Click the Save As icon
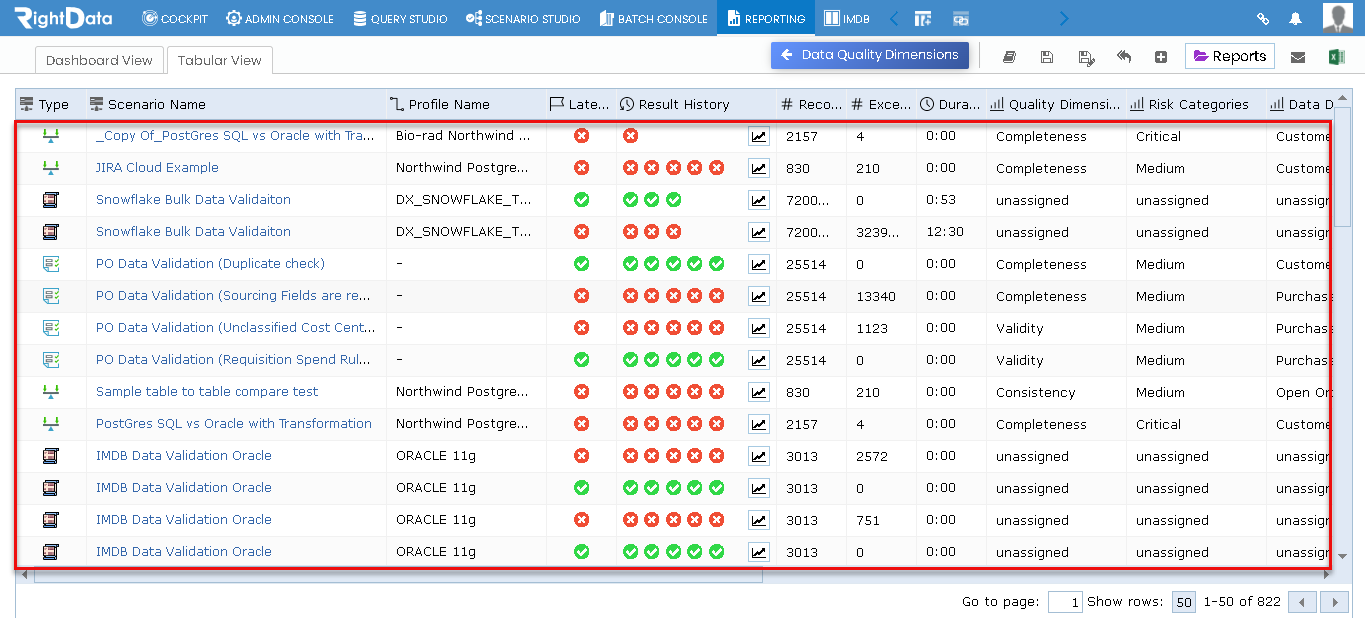The width and height of the screenshot is (1365, 618). [x=1086, y=57]
